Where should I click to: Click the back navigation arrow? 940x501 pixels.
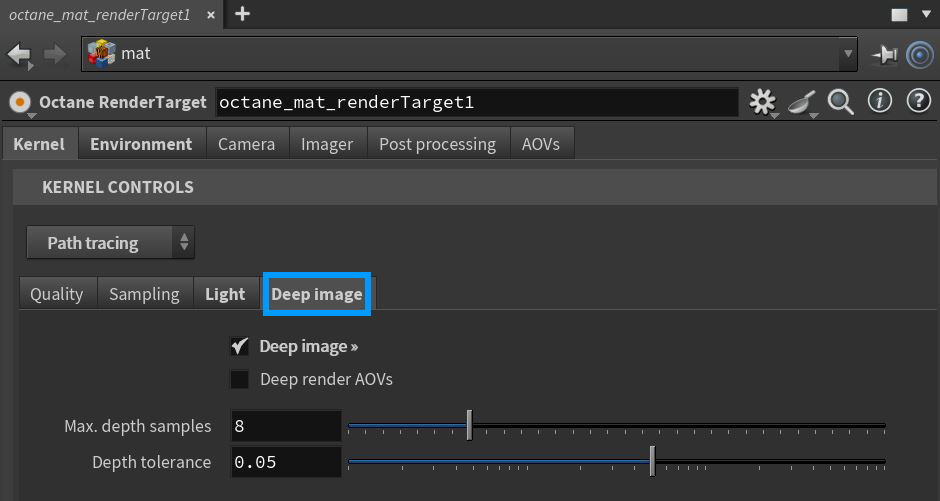pyautogui.click(x=19, y=54)
